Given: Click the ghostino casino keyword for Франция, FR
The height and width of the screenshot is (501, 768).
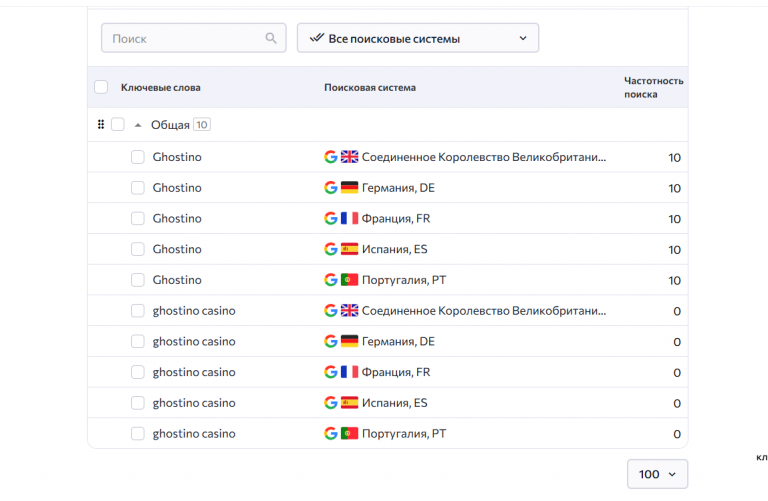Looking at the screenshot, I should [x=194, y=372].
